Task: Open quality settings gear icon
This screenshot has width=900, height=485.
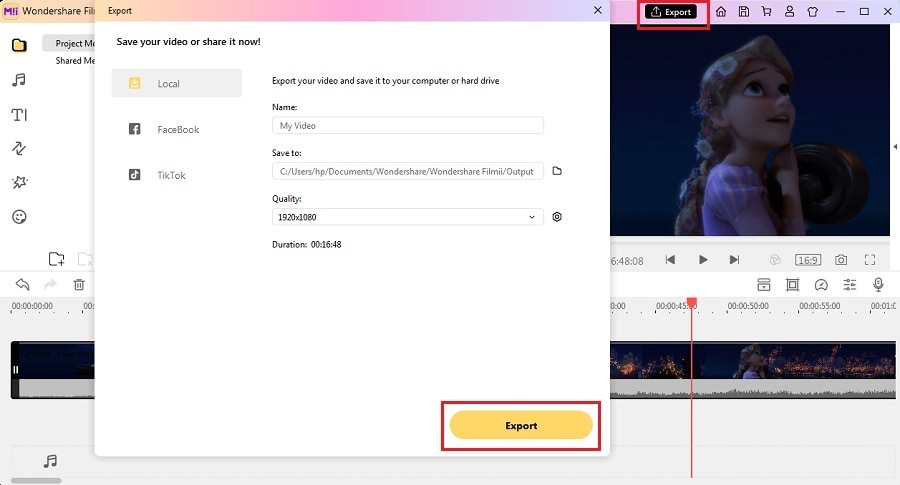Action: click(x=557, y=217)
